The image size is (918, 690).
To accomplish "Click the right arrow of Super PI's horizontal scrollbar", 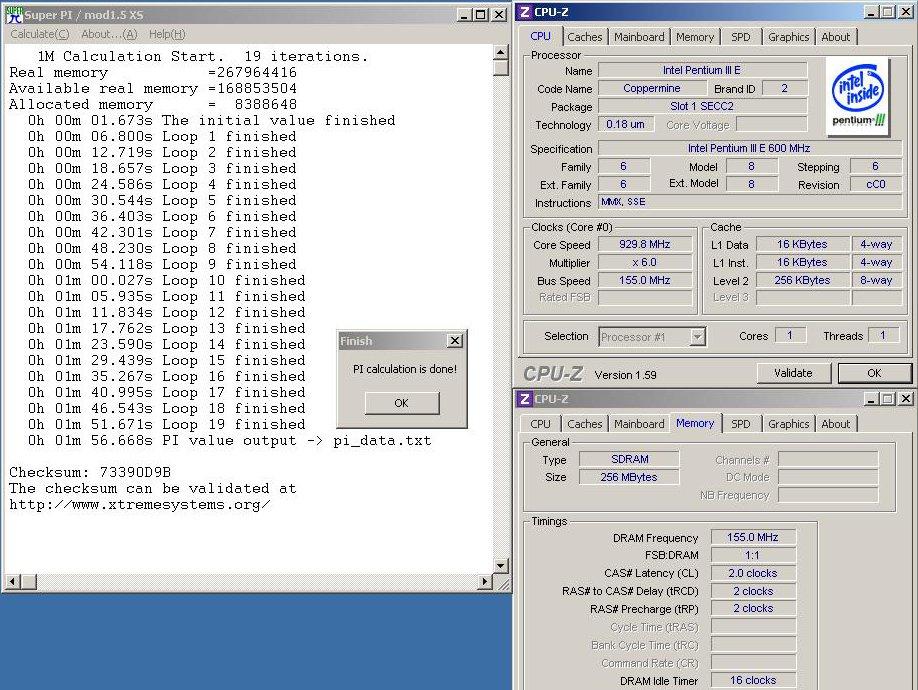I will click(484, 582).
